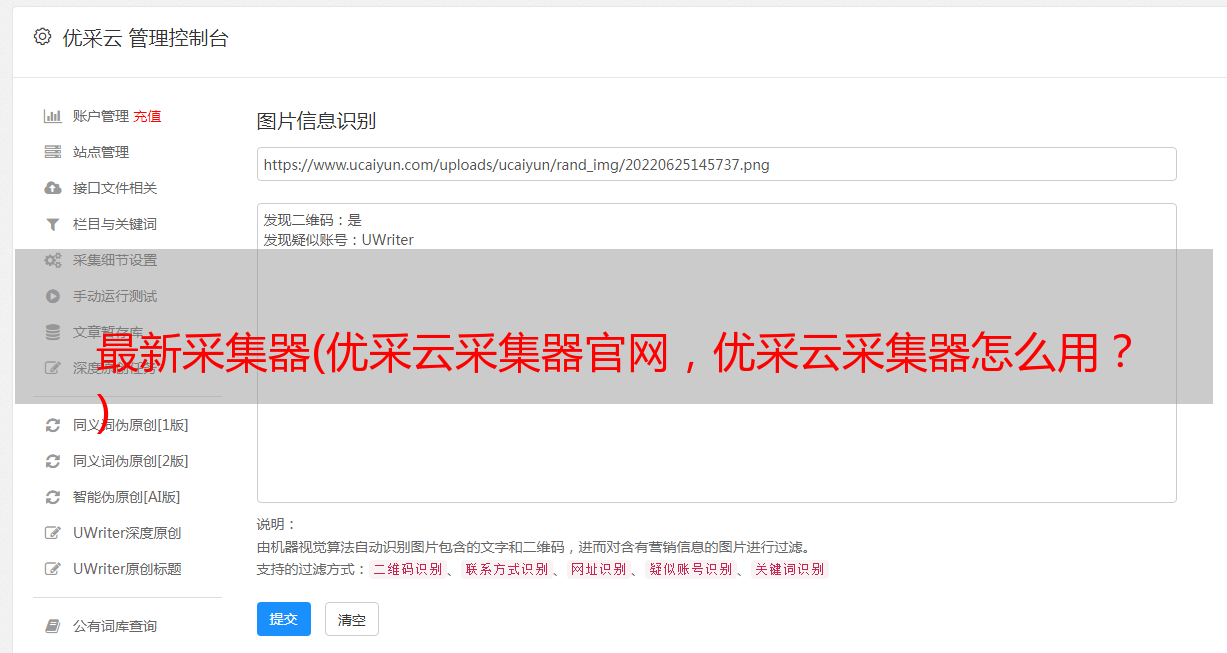1227x653 pixels.
Task: Click the 栏目与关键词 filter icon
Action: pyautogui.click(x=53, y=224)
